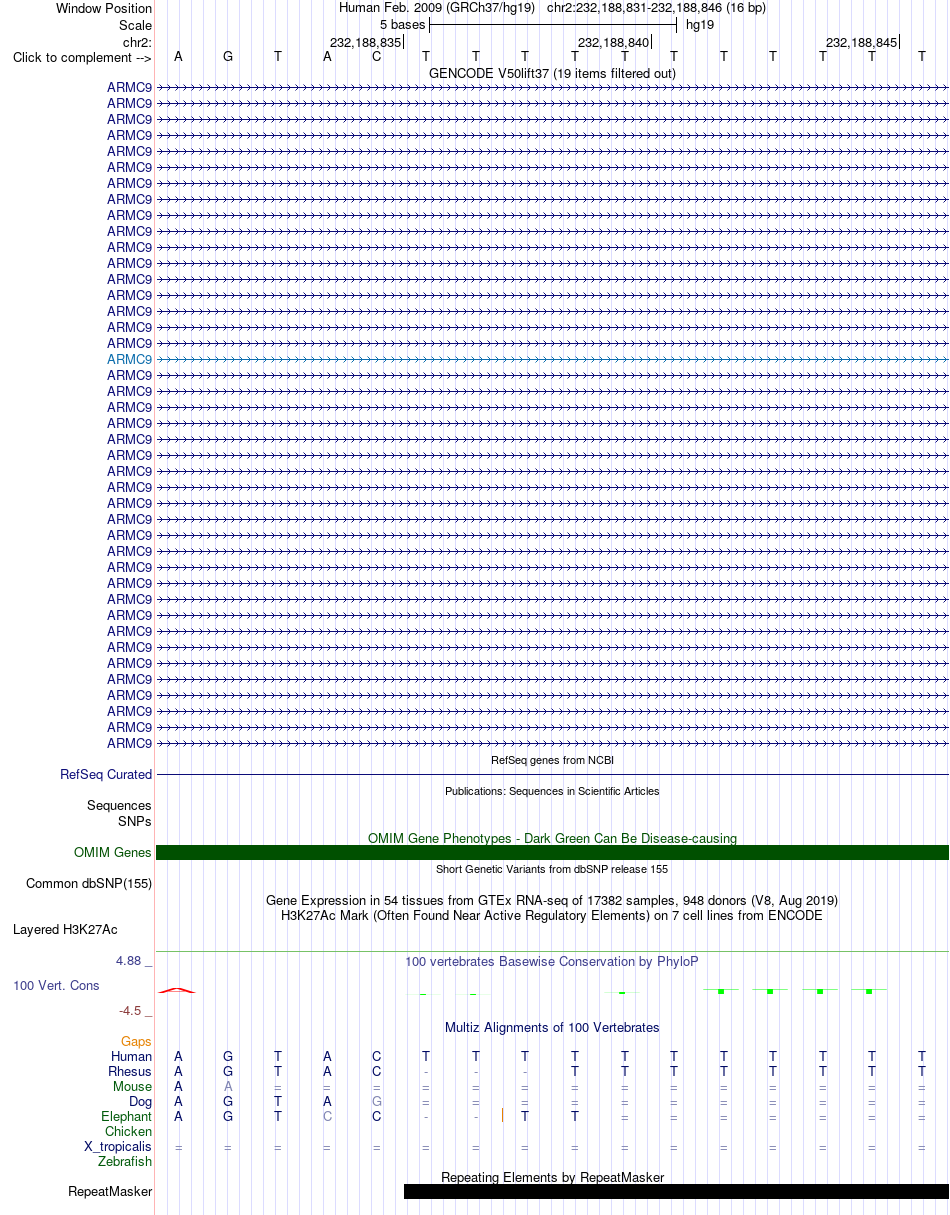Click the Mouse alignment row label
Viewport: 950px width, 1215px height.
[132, 1086]
